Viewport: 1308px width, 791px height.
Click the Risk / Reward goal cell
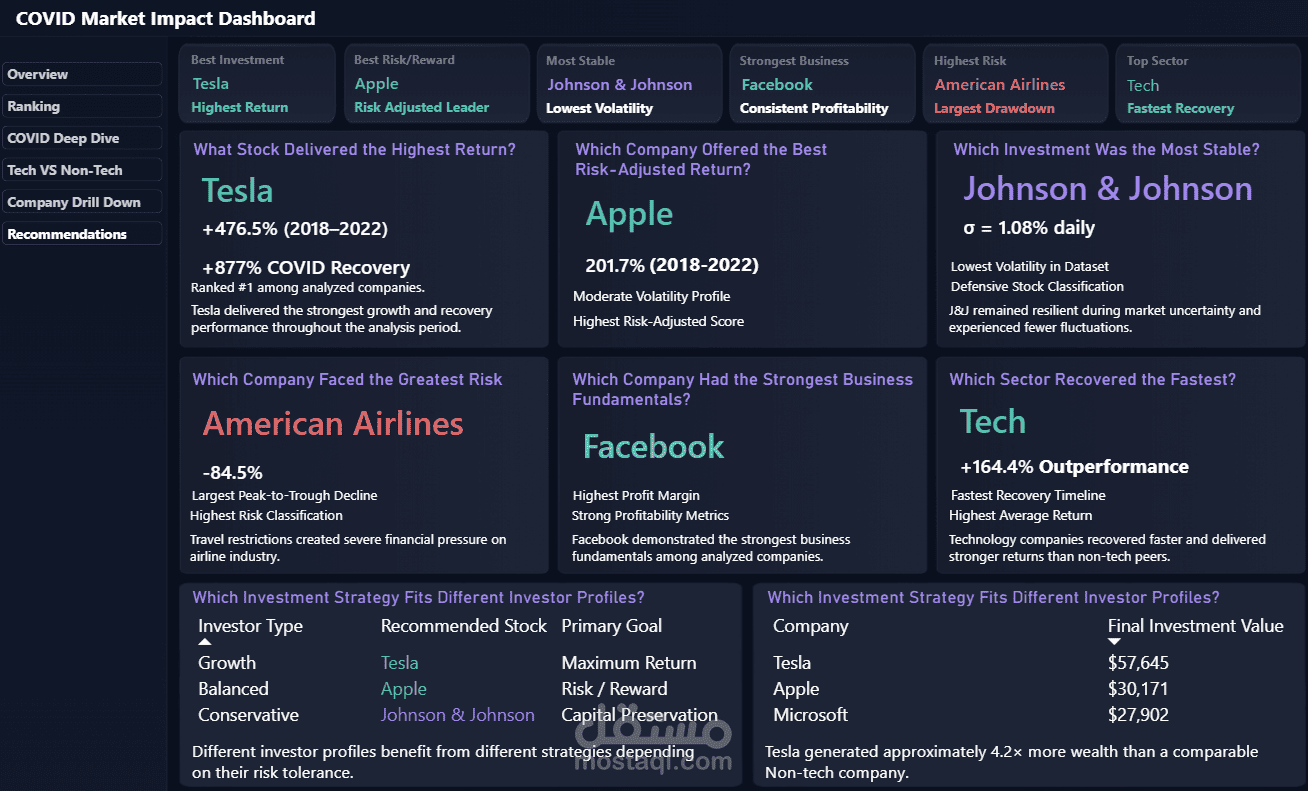pos(614,689)
